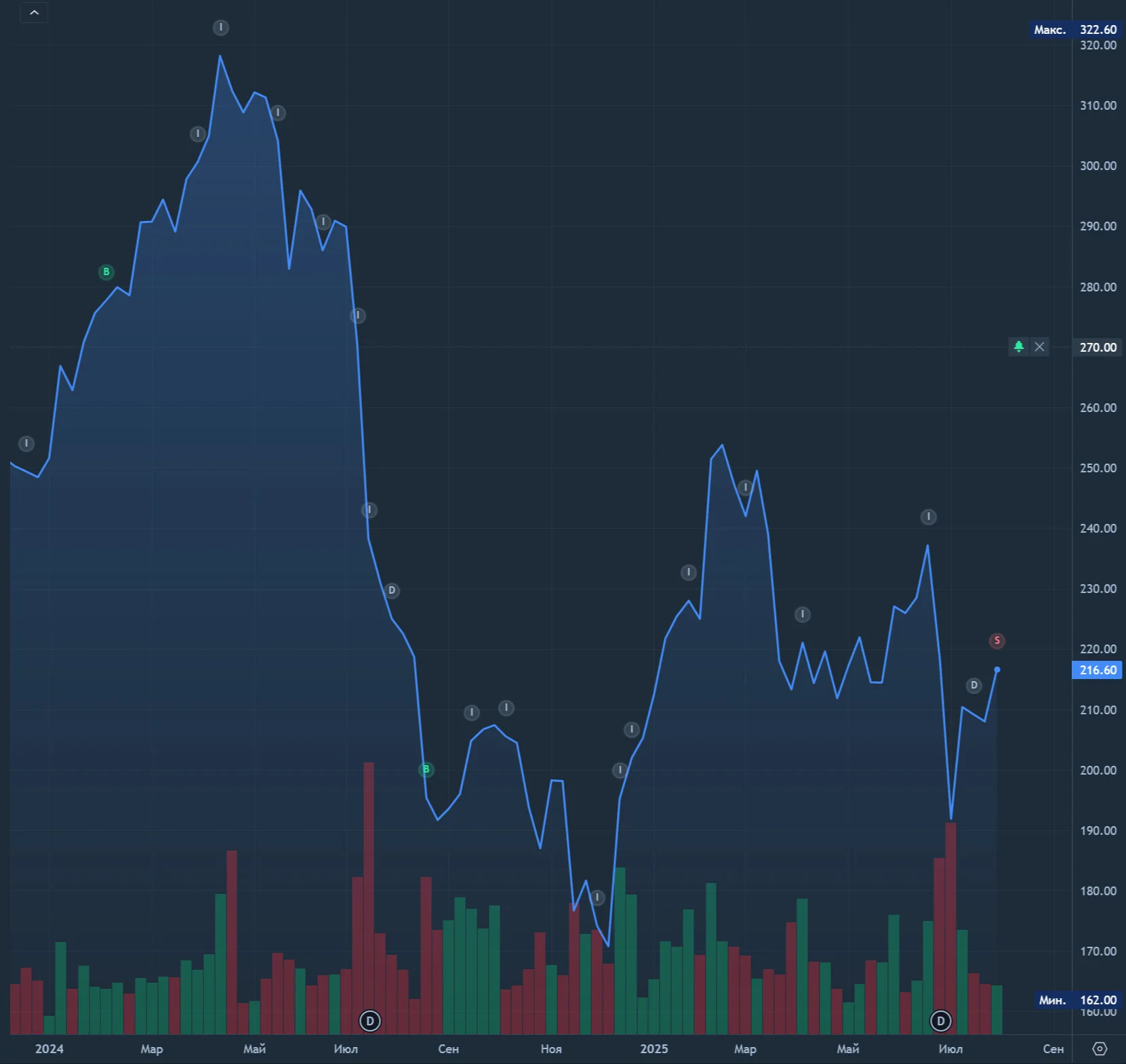The image size is (1126, 1064).
Task: Open the I marker near 226 in April 2025
Action: (x=802, y=615)
